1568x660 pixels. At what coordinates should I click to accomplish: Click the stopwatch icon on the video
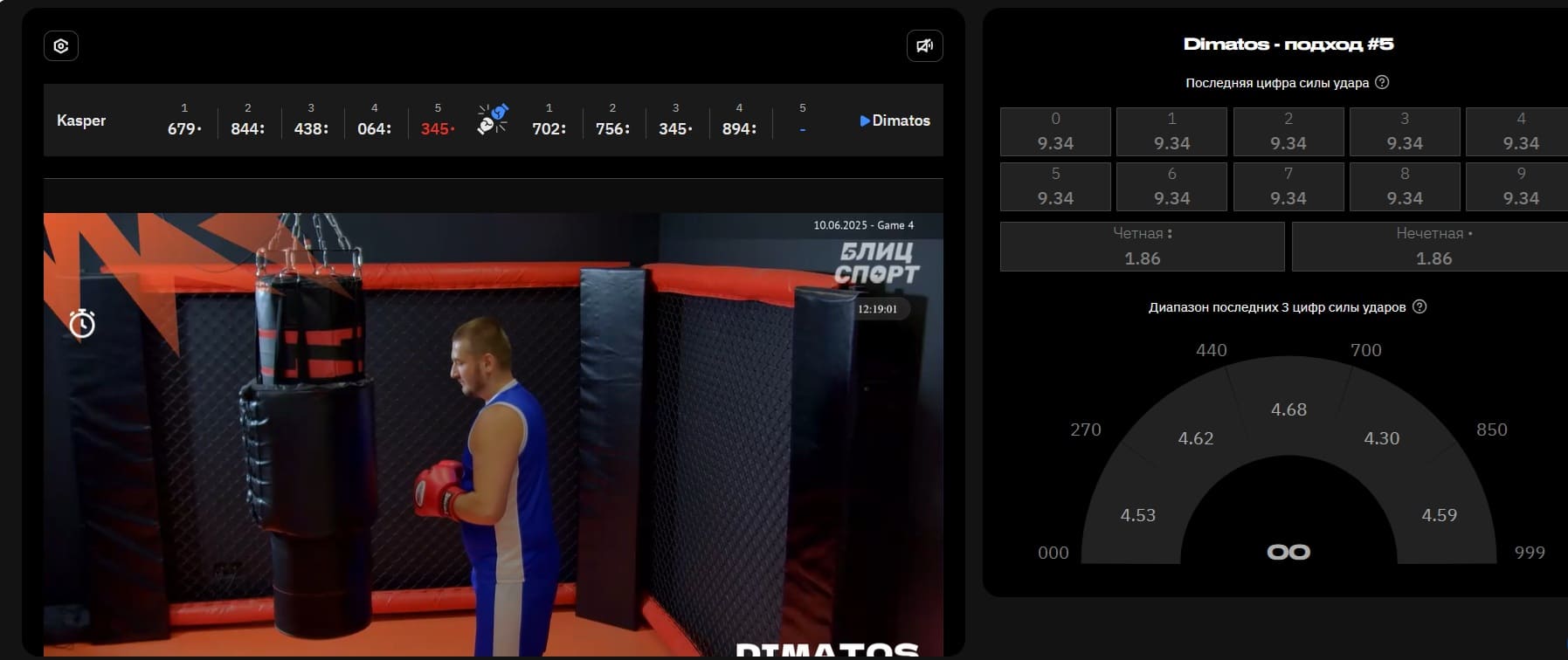click(82, 323)
